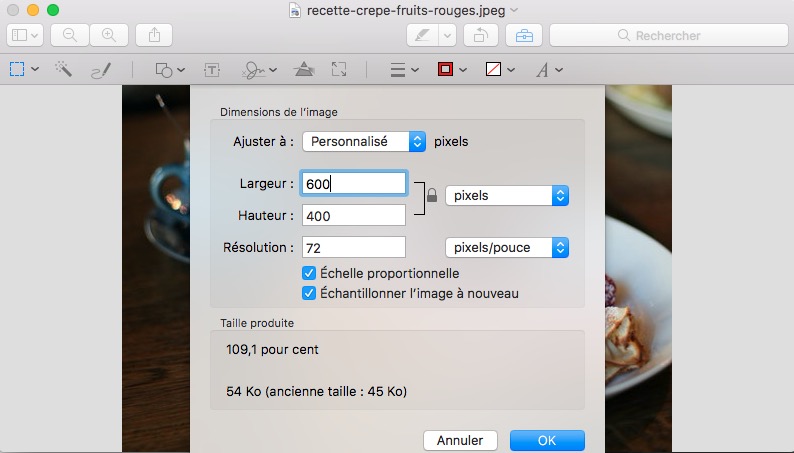This screenshot has width=794, height=453.
Task: Select the Text tool
Action: click(212, 69)
